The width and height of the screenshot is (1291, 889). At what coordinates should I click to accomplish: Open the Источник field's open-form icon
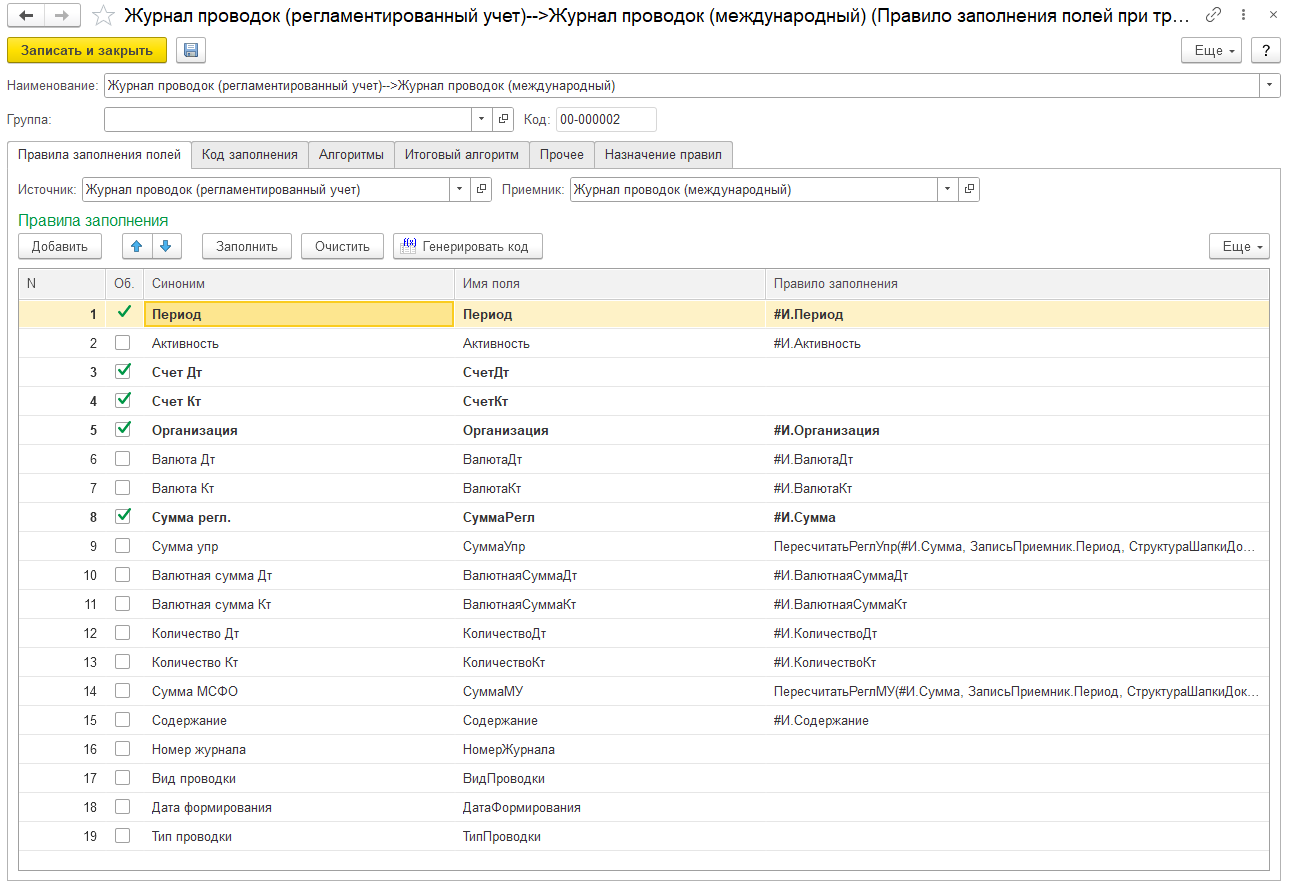[481, 189]
